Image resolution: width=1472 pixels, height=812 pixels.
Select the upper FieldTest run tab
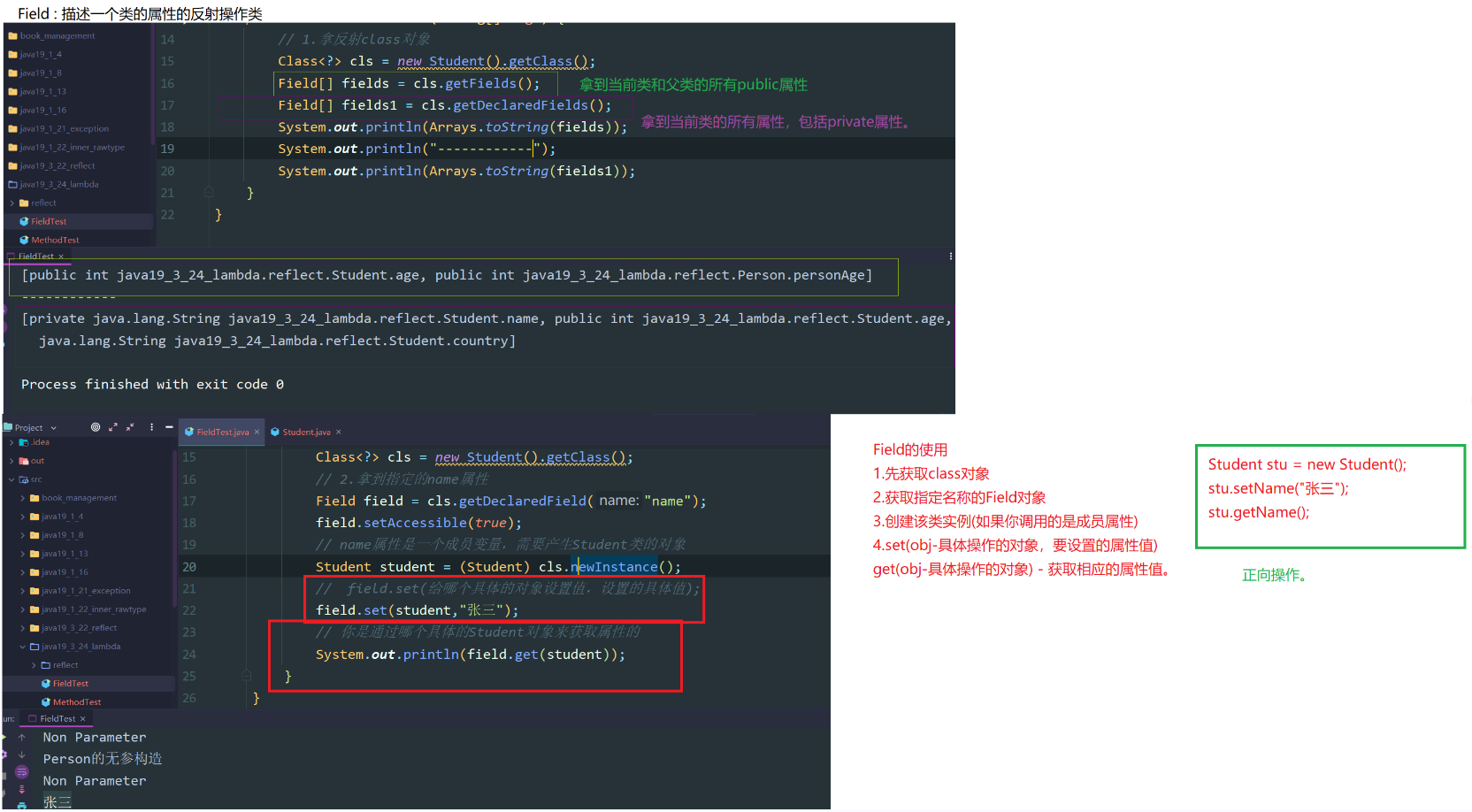point(36,257)
